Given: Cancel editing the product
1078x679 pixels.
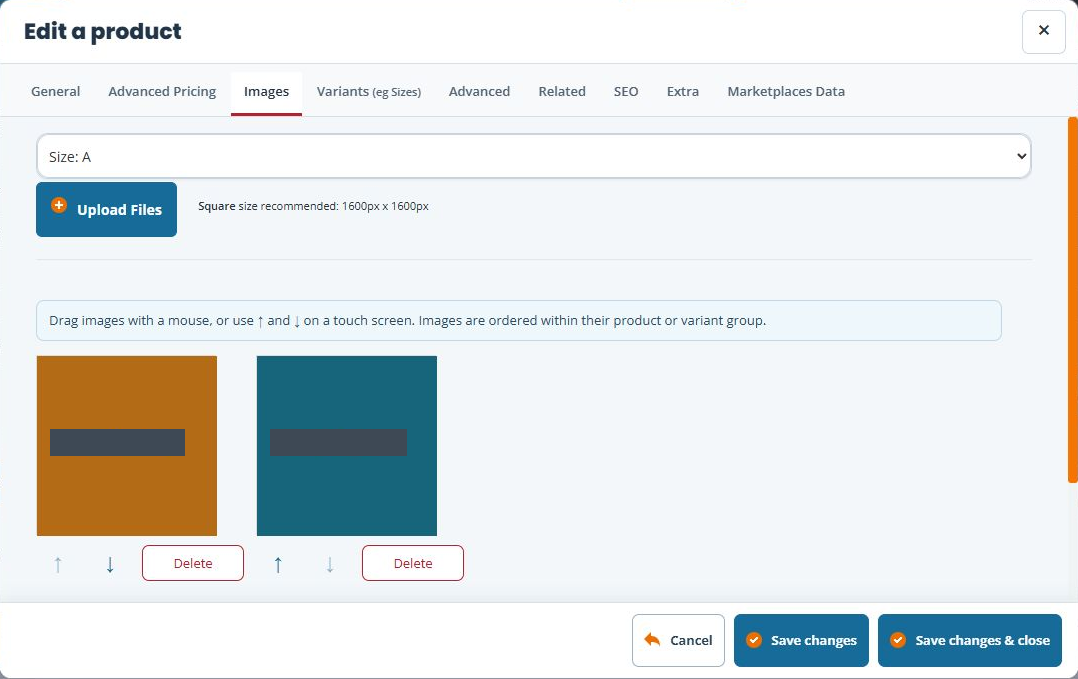Looking at the screenshot, I should pos(679,641).
